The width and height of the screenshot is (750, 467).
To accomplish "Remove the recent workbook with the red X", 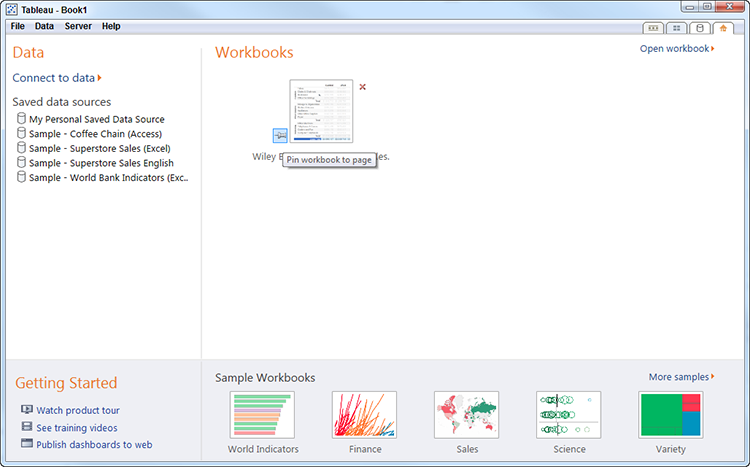I will 363,87.
